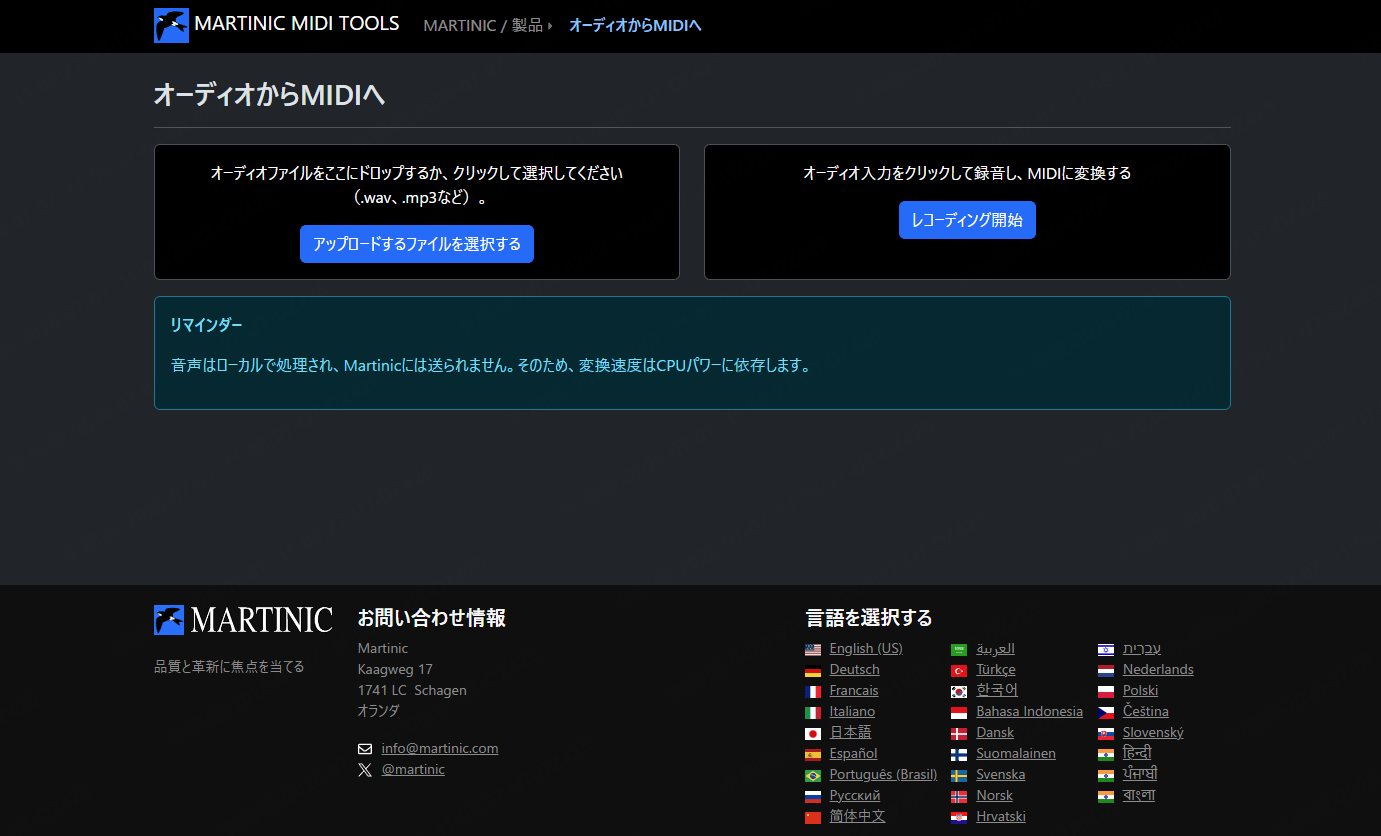The height and width of the screenshot is (836, 1381).
Task: Open the MARTINIC / 製品 breadcrumb menu
Action: (x=488, y=25)
